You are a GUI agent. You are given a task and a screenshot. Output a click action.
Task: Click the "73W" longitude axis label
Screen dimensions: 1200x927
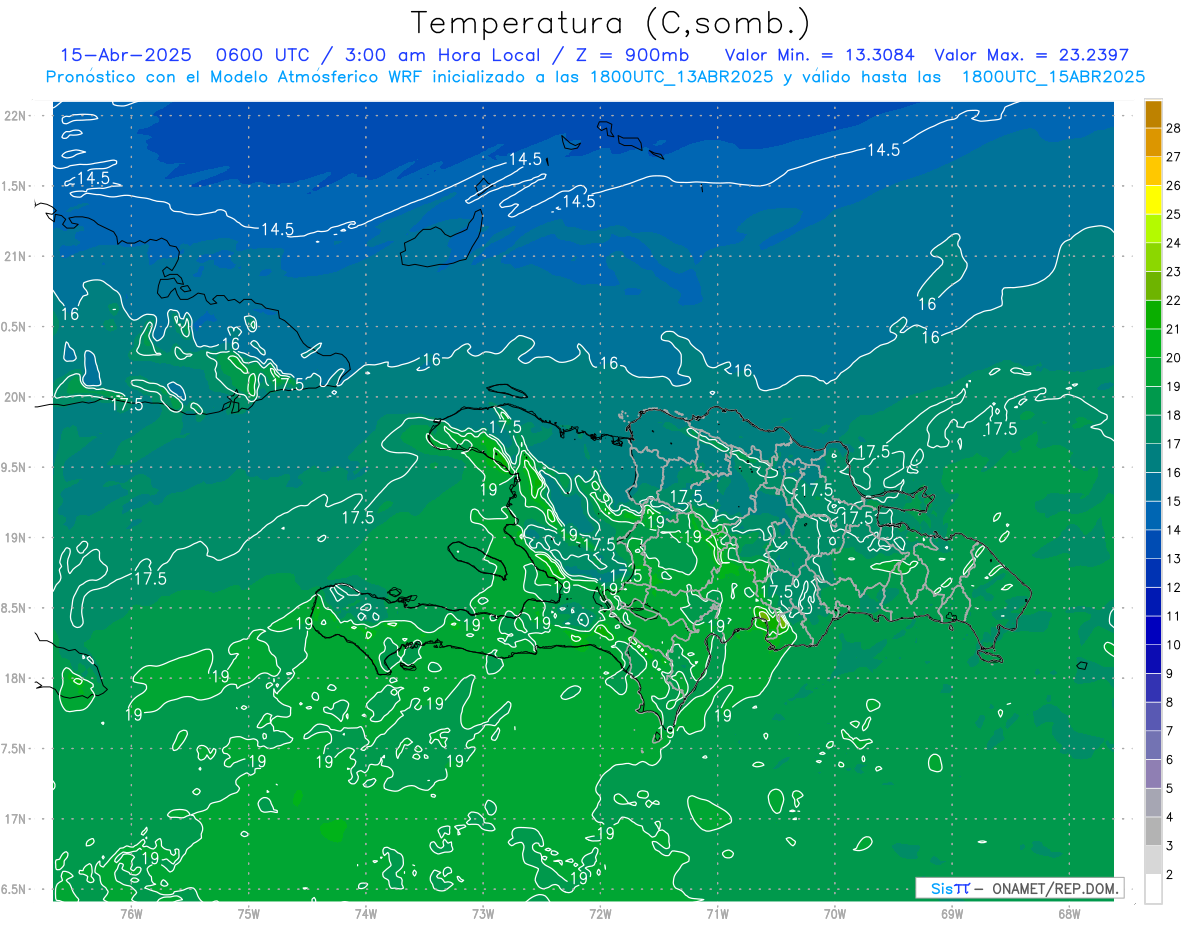click(x=483, y=914)
